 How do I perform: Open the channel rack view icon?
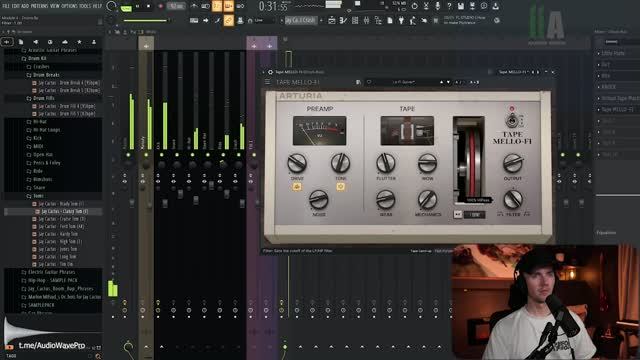coord(355,20)
